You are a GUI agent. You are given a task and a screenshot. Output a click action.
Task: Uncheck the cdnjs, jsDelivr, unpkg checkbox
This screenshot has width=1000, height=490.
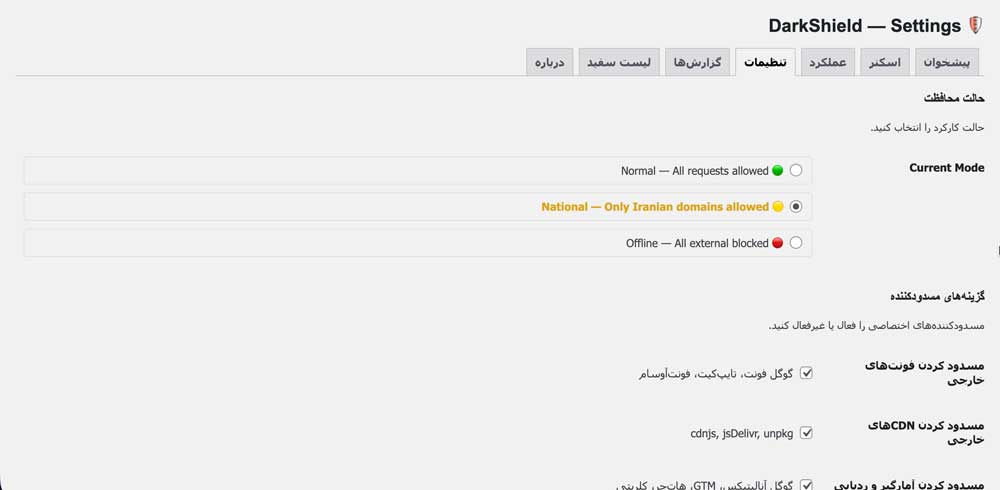click(x=806, y=434)
